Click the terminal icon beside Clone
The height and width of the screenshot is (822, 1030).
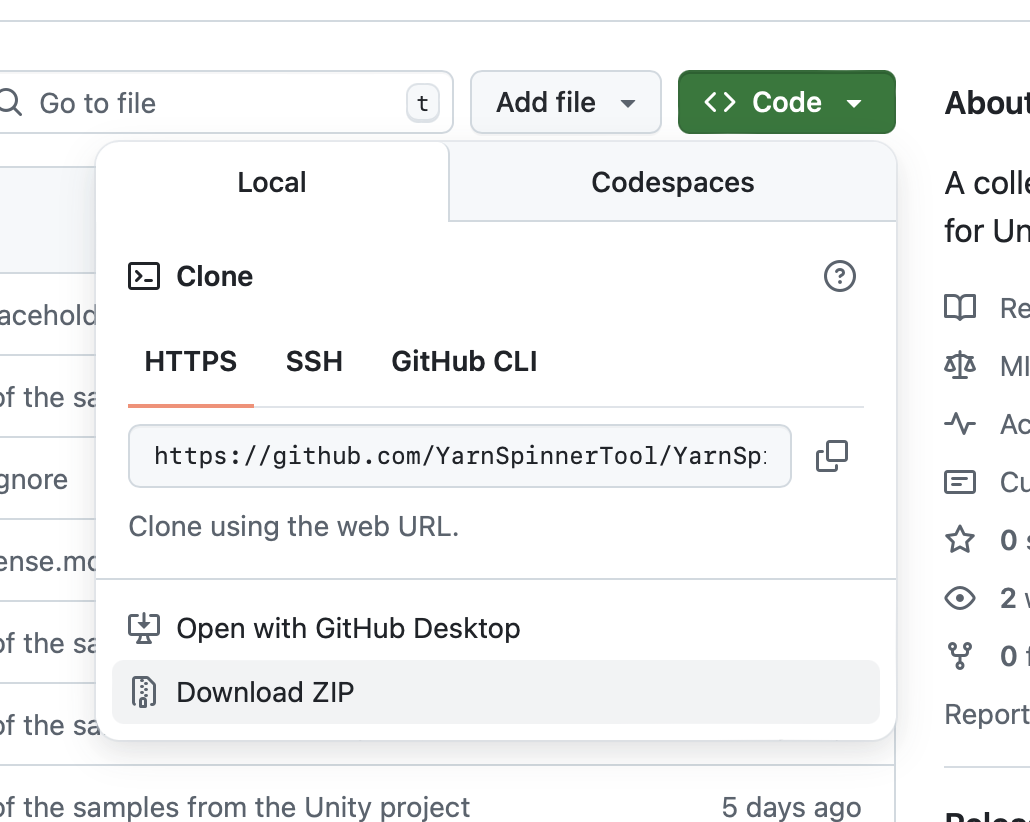coord(144,276)
